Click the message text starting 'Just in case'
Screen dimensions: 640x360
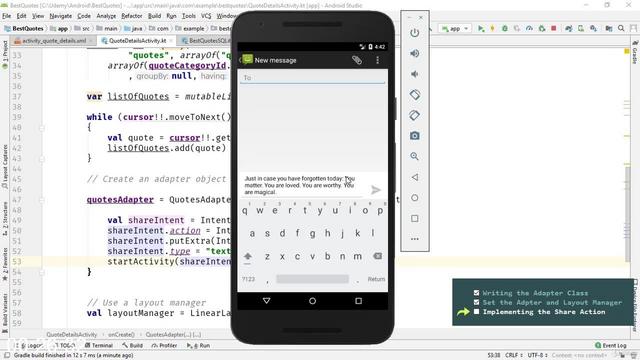(300, 185)
